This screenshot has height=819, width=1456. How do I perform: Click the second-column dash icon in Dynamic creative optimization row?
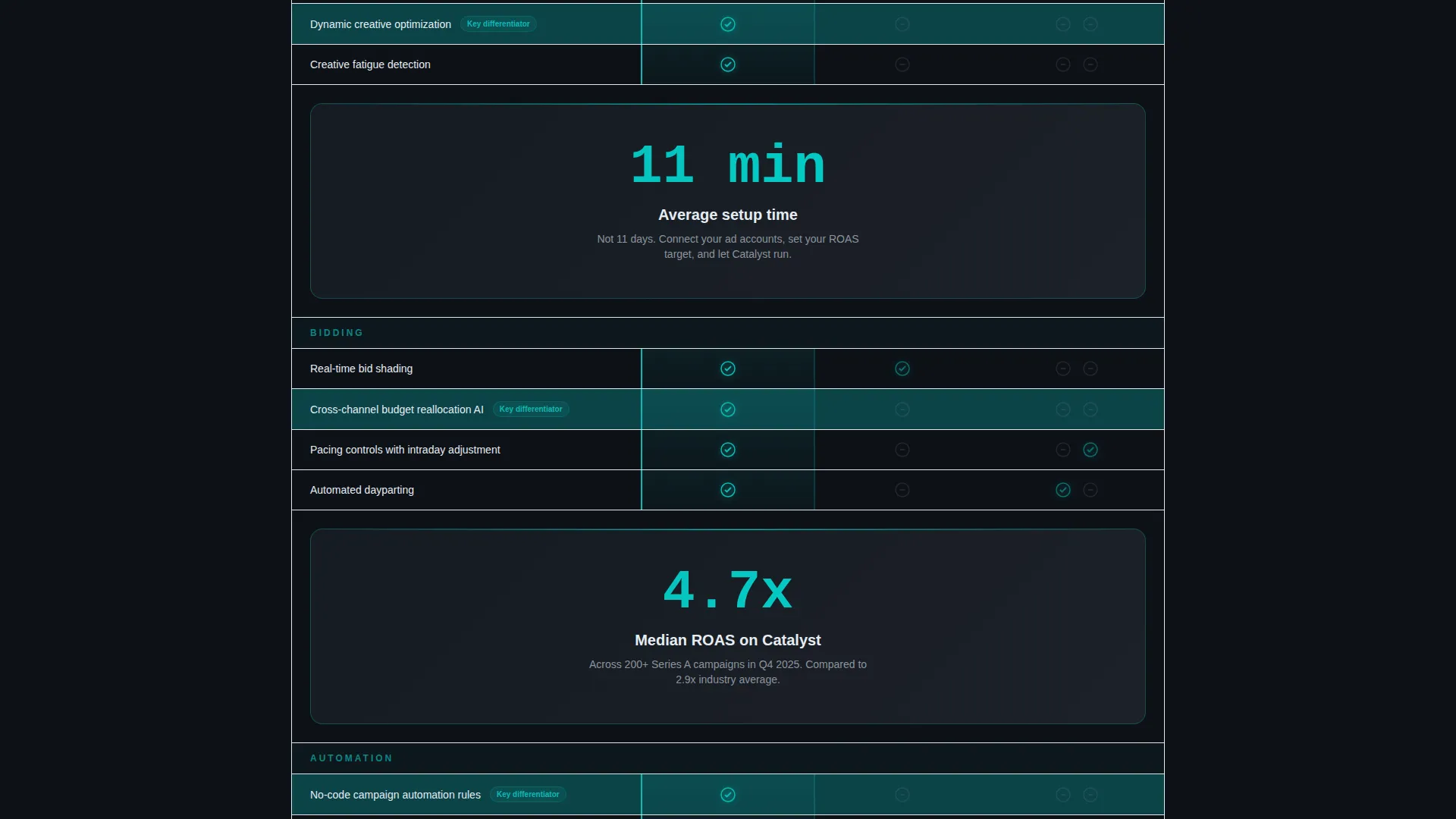902,24
